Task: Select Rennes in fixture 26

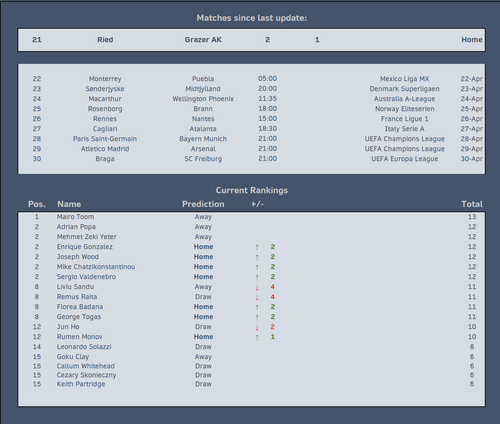Action: 105,119
